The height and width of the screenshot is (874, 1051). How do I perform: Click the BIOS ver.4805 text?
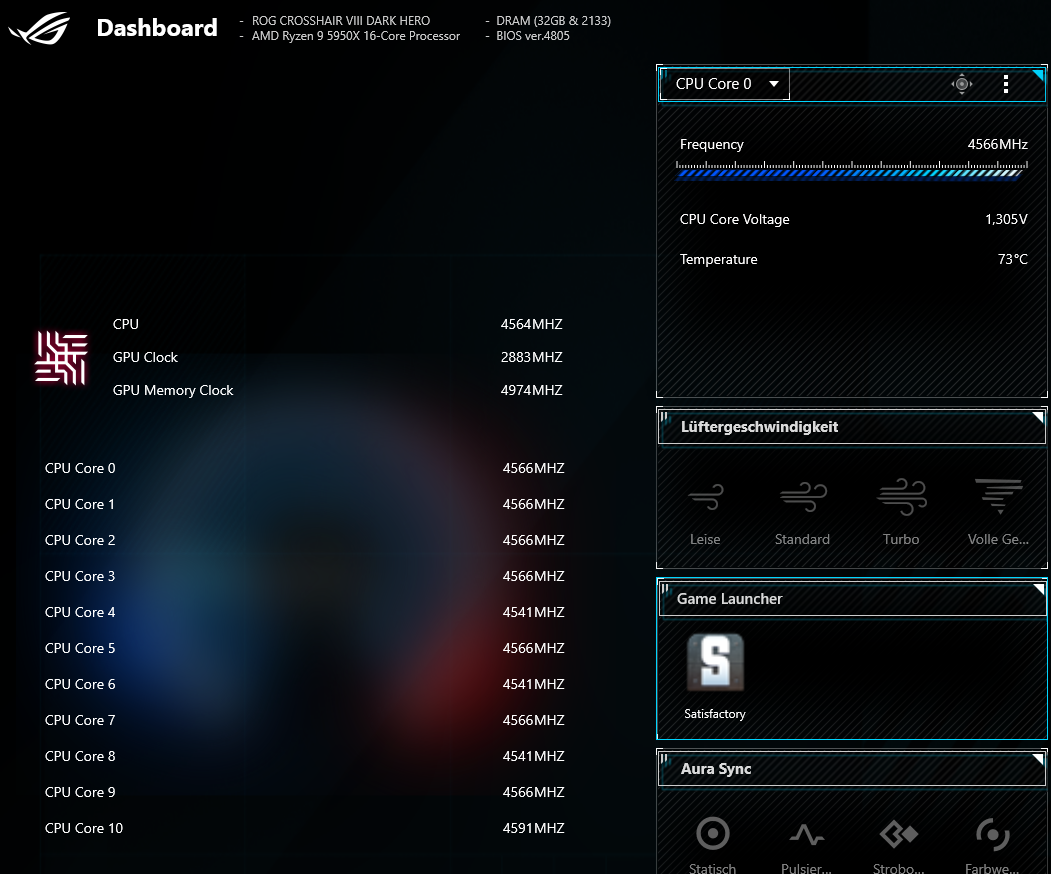(x=533, y=36)
